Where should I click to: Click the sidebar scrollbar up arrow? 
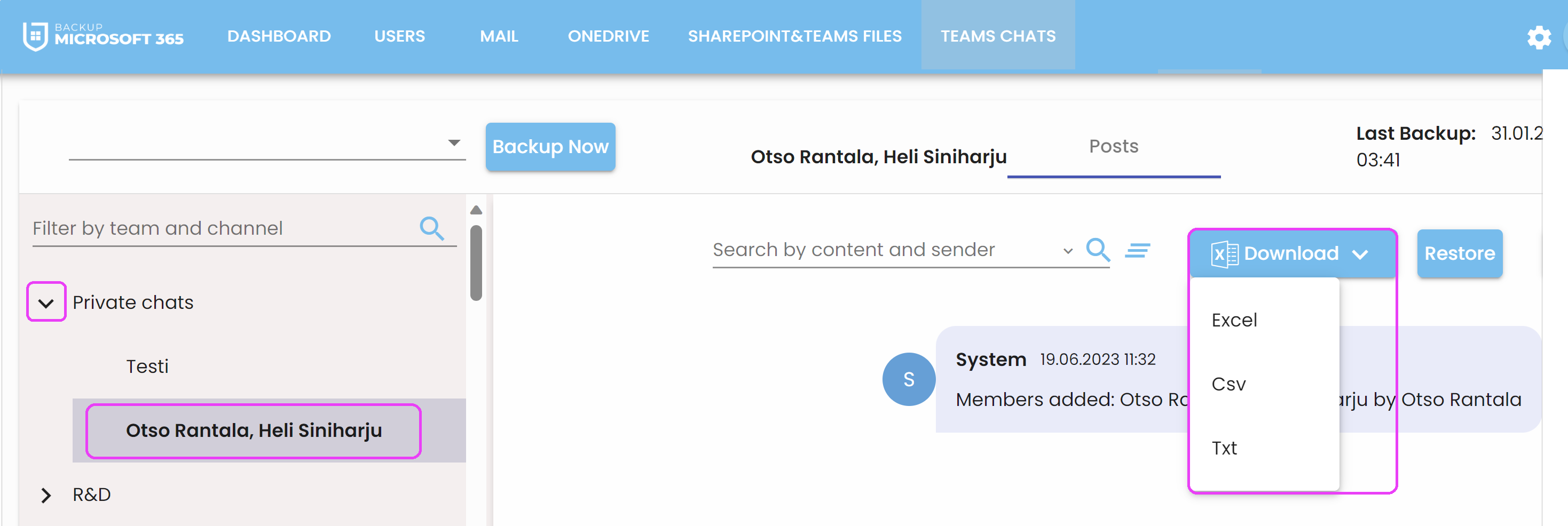click(476, 210)
